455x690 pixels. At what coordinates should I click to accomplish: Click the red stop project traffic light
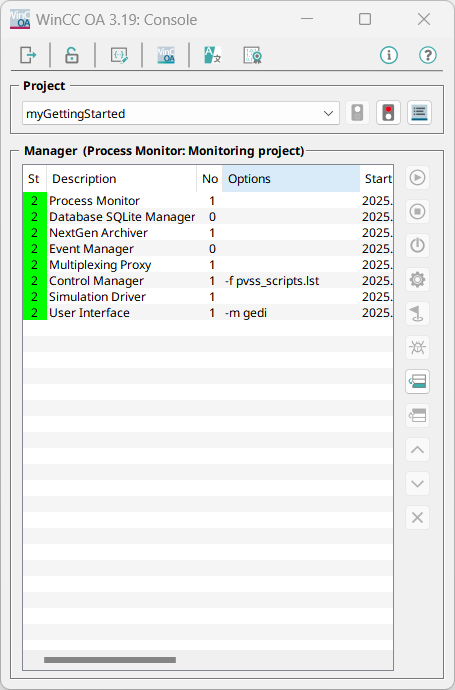389,113
